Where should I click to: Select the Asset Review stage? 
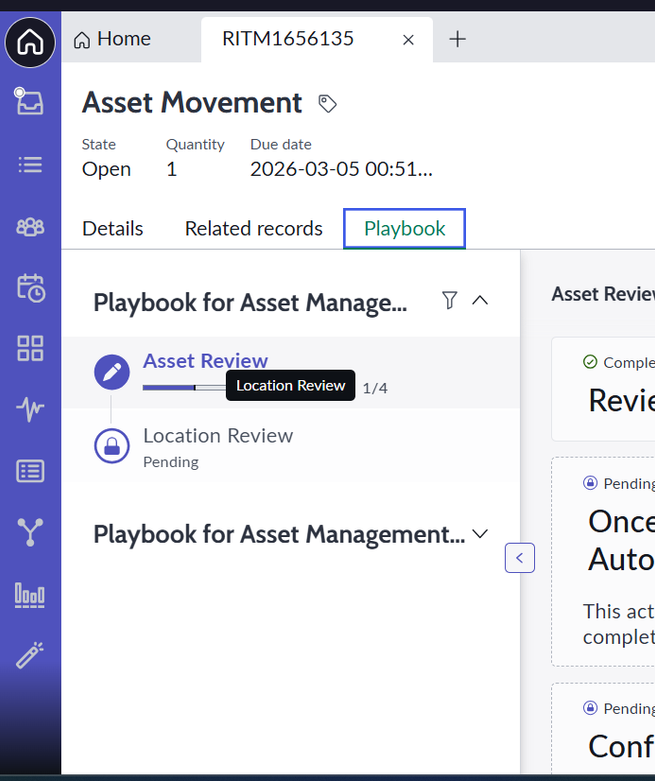[x=205, y=361]
